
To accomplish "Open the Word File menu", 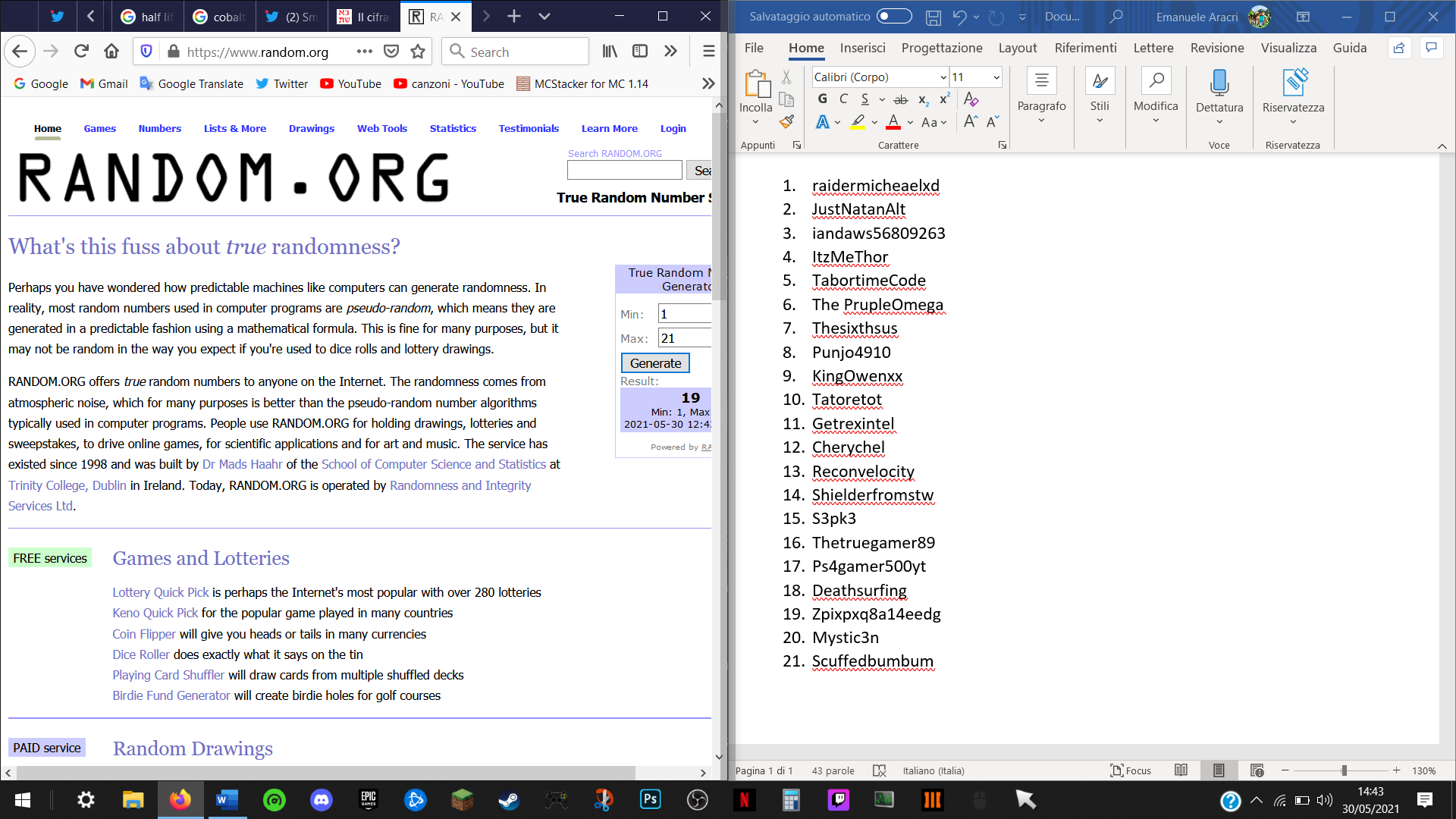I will [754, 48].
